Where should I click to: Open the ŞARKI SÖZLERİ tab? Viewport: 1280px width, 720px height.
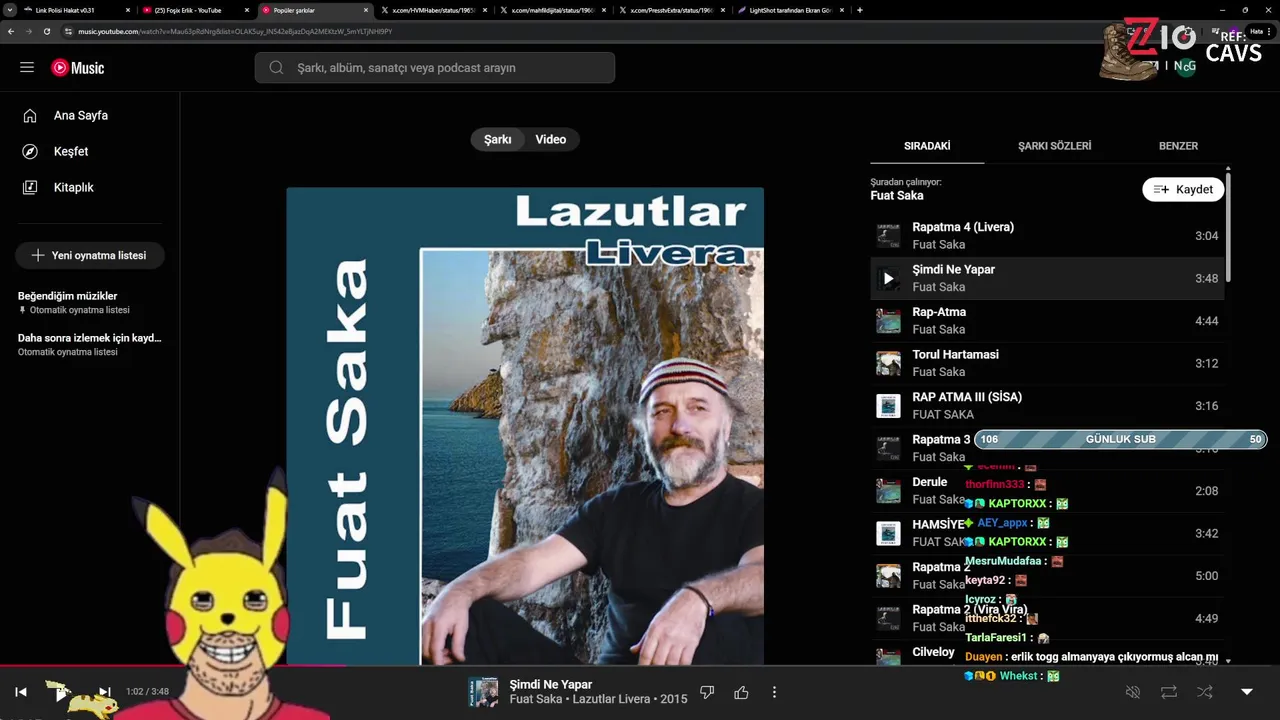click(1055, 146)
